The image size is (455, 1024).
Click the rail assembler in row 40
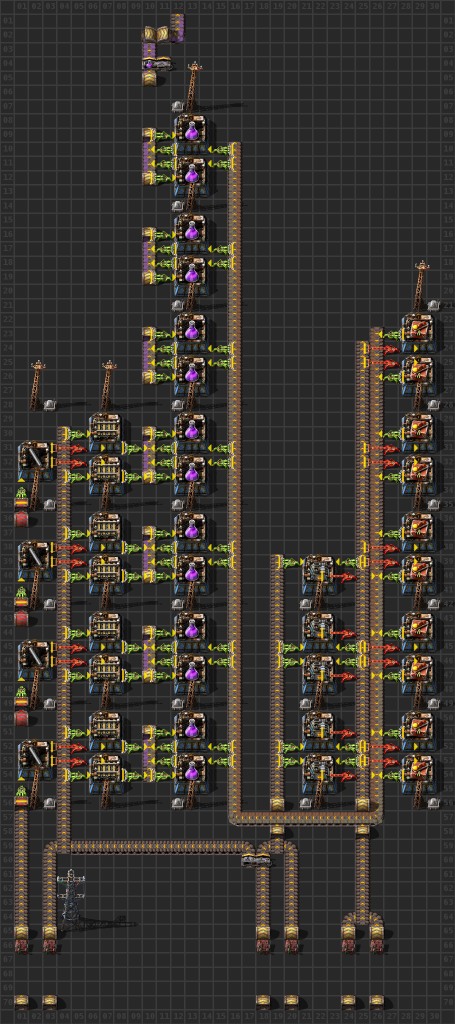coord(105,572)
